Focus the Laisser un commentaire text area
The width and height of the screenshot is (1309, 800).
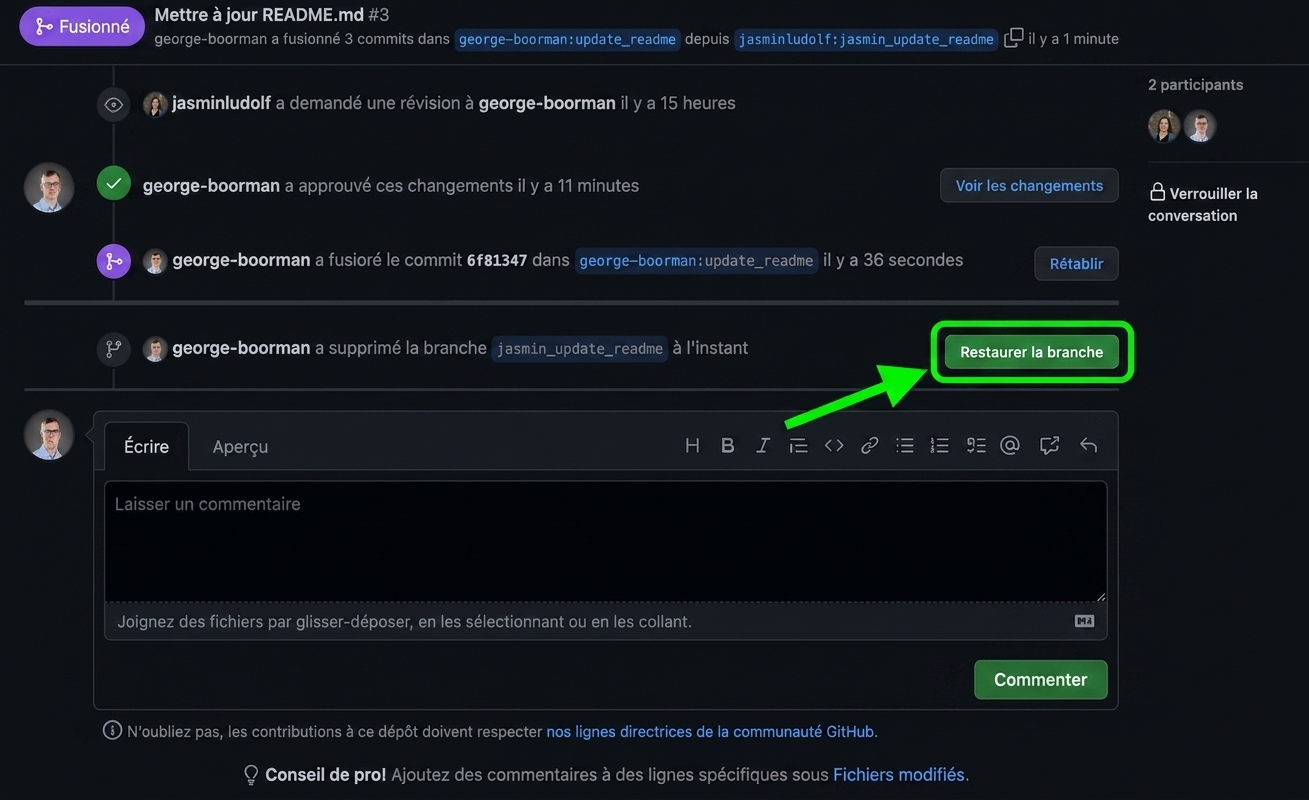click(x=605, y=541)
